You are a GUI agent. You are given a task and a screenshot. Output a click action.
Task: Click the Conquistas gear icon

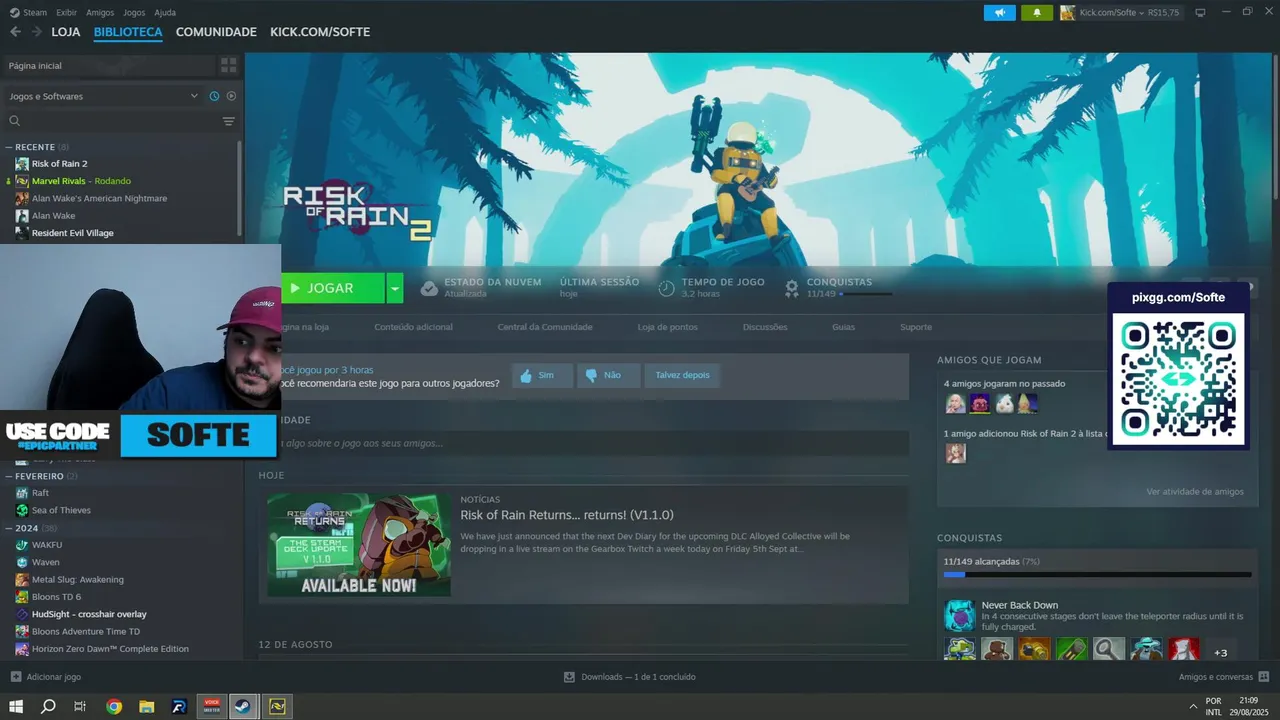pos(792,288)
